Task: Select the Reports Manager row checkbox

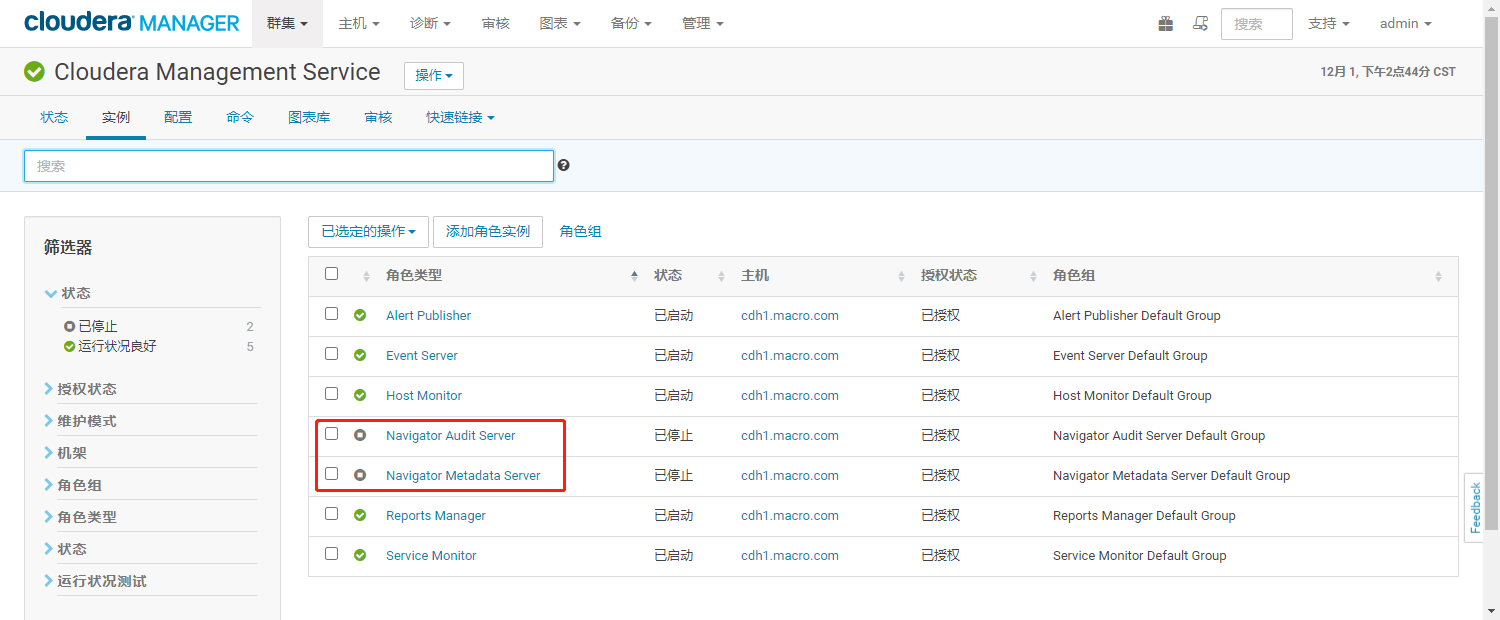Action: pos(332,514)
